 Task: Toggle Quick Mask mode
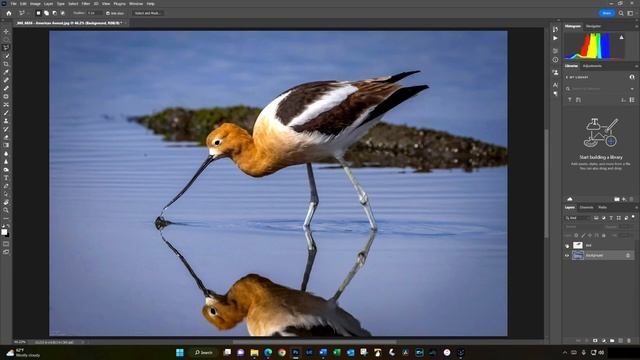(6, 244)
